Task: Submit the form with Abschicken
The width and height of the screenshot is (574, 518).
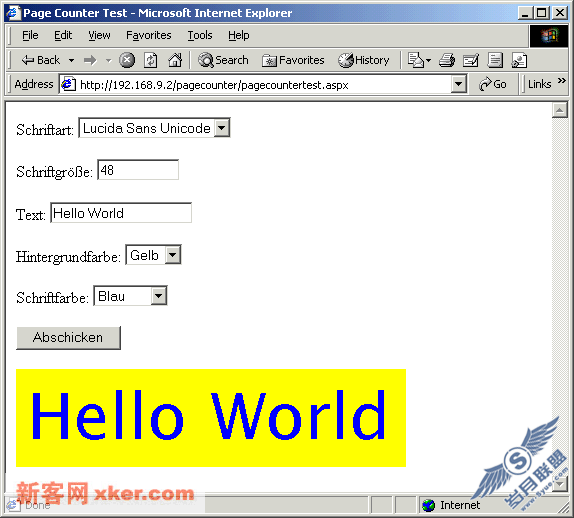Action: click(x=68, y=338)
